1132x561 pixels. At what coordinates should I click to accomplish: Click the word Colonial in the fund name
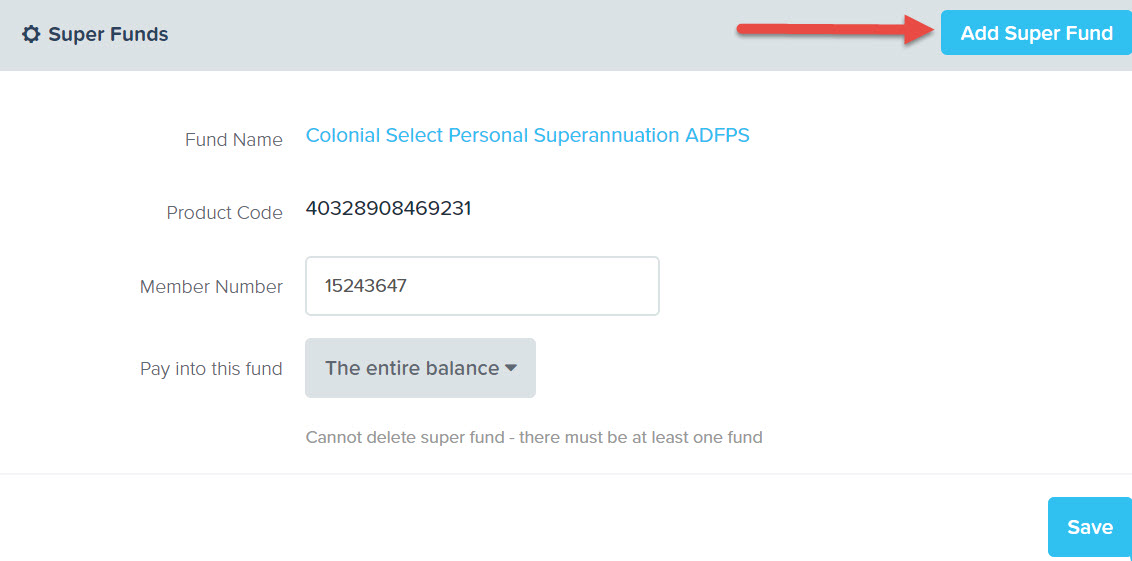[343, 135]
